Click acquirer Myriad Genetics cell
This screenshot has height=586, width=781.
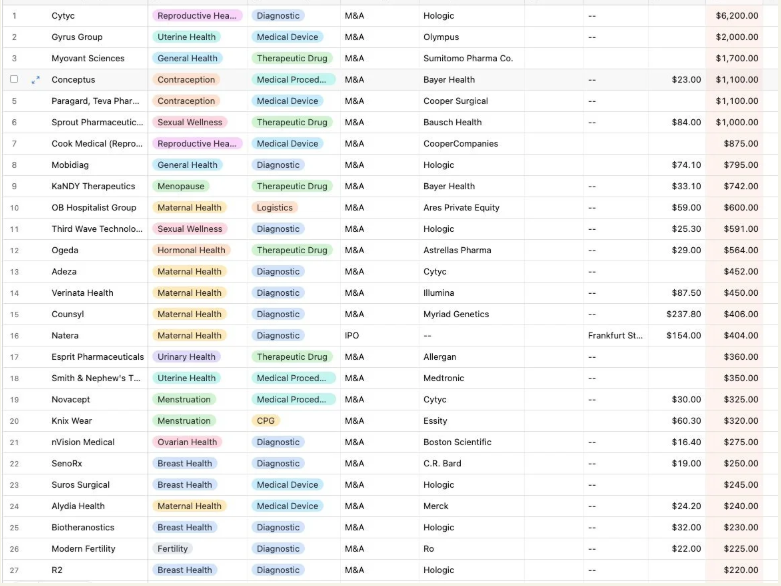point(456,314)
